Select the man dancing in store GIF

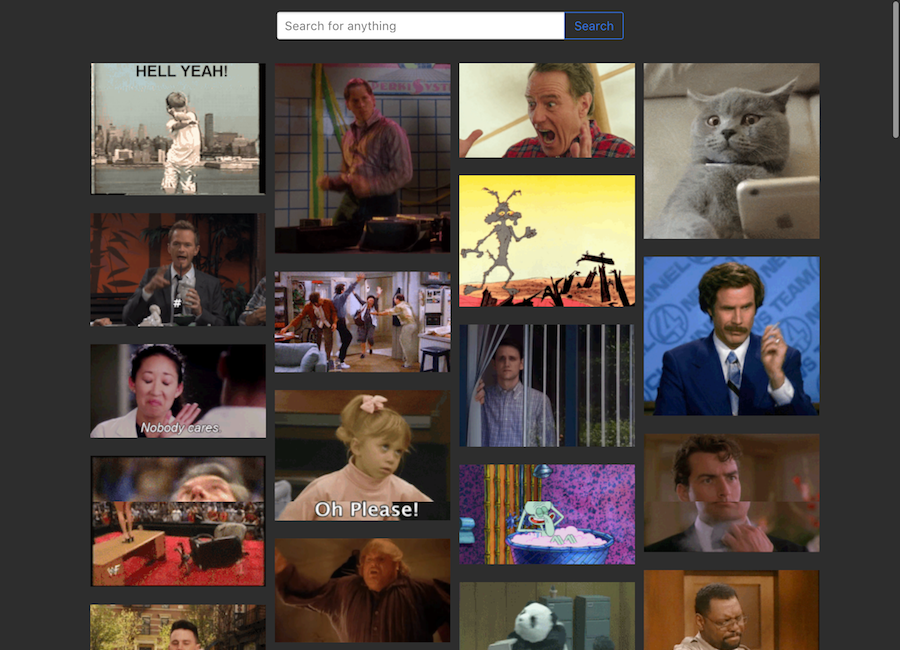362,155
